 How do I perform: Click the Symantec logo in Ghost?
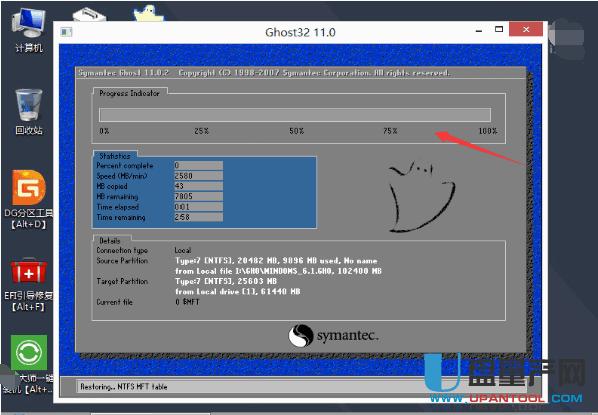point(333,336)
